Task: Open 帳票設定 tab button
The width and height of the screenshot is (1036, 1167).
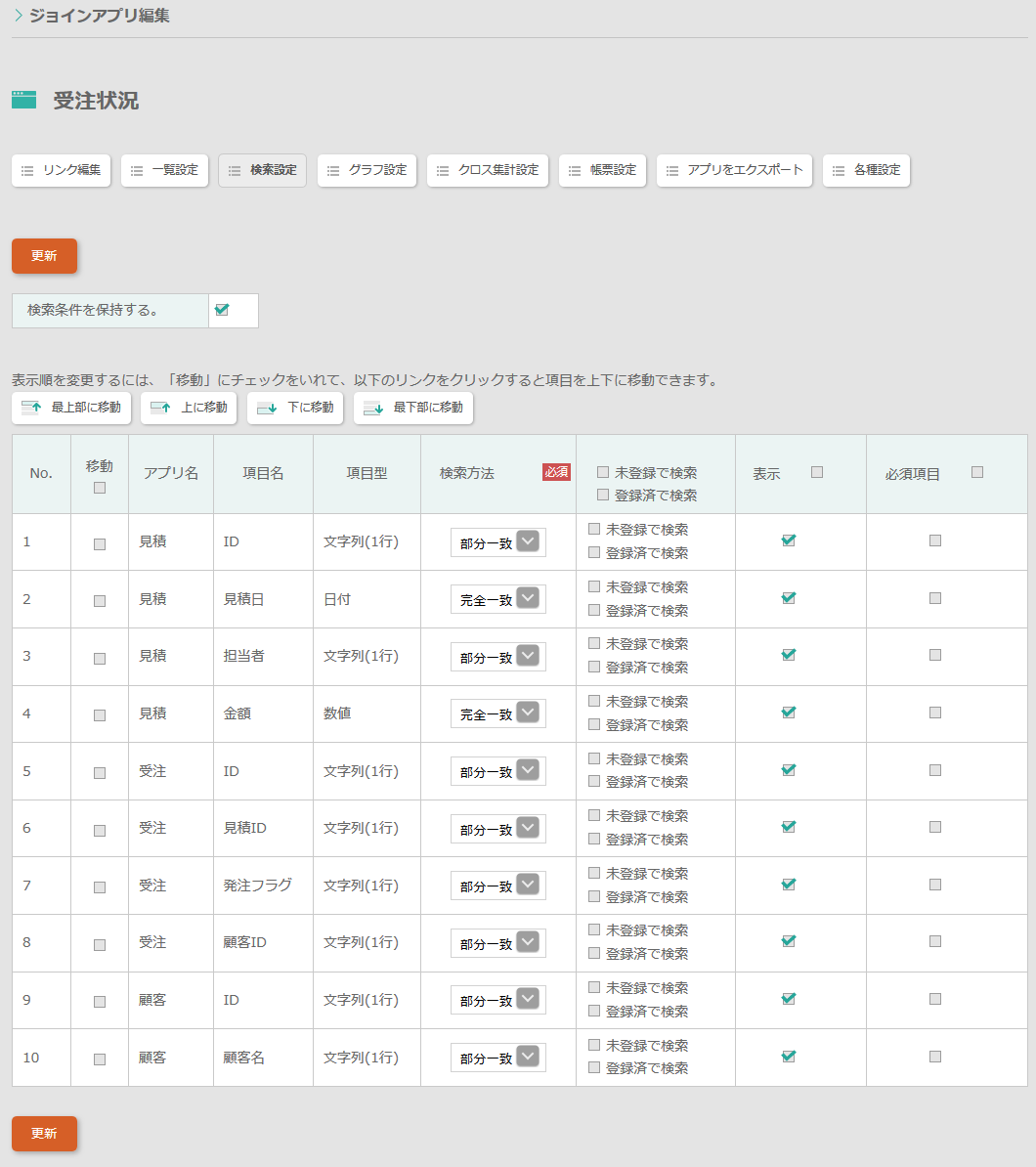Action: point(602,170)
